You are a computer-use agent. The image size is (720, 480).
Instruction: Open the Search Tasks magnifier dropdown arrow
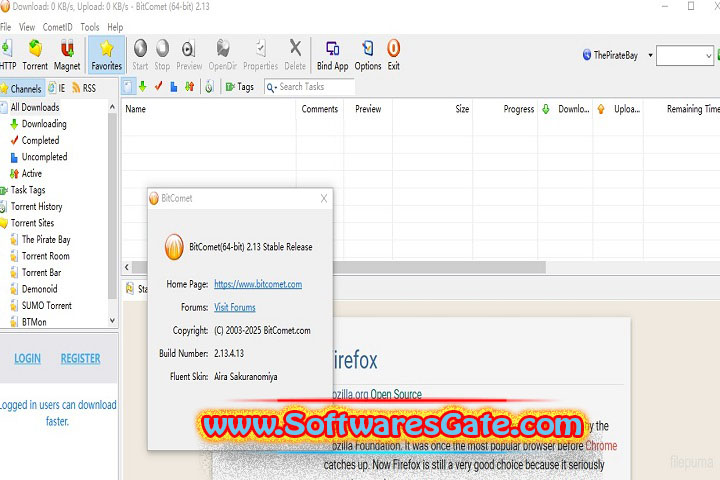(276, 87)
